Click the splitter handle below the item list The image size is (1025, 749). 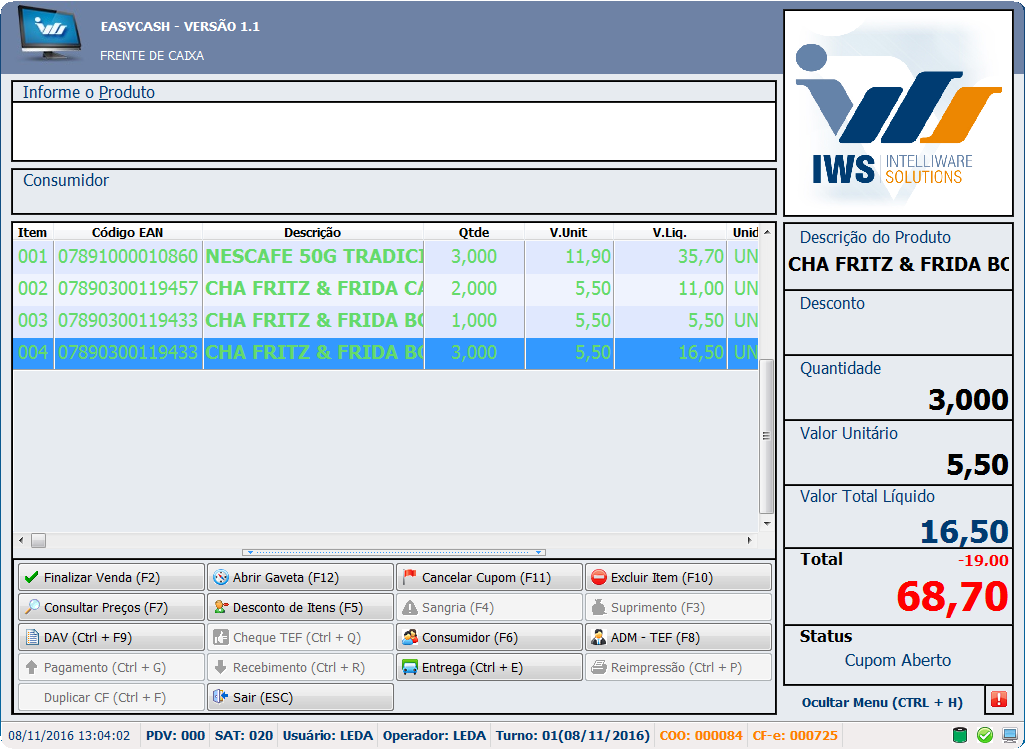click(x=394, y=553)
